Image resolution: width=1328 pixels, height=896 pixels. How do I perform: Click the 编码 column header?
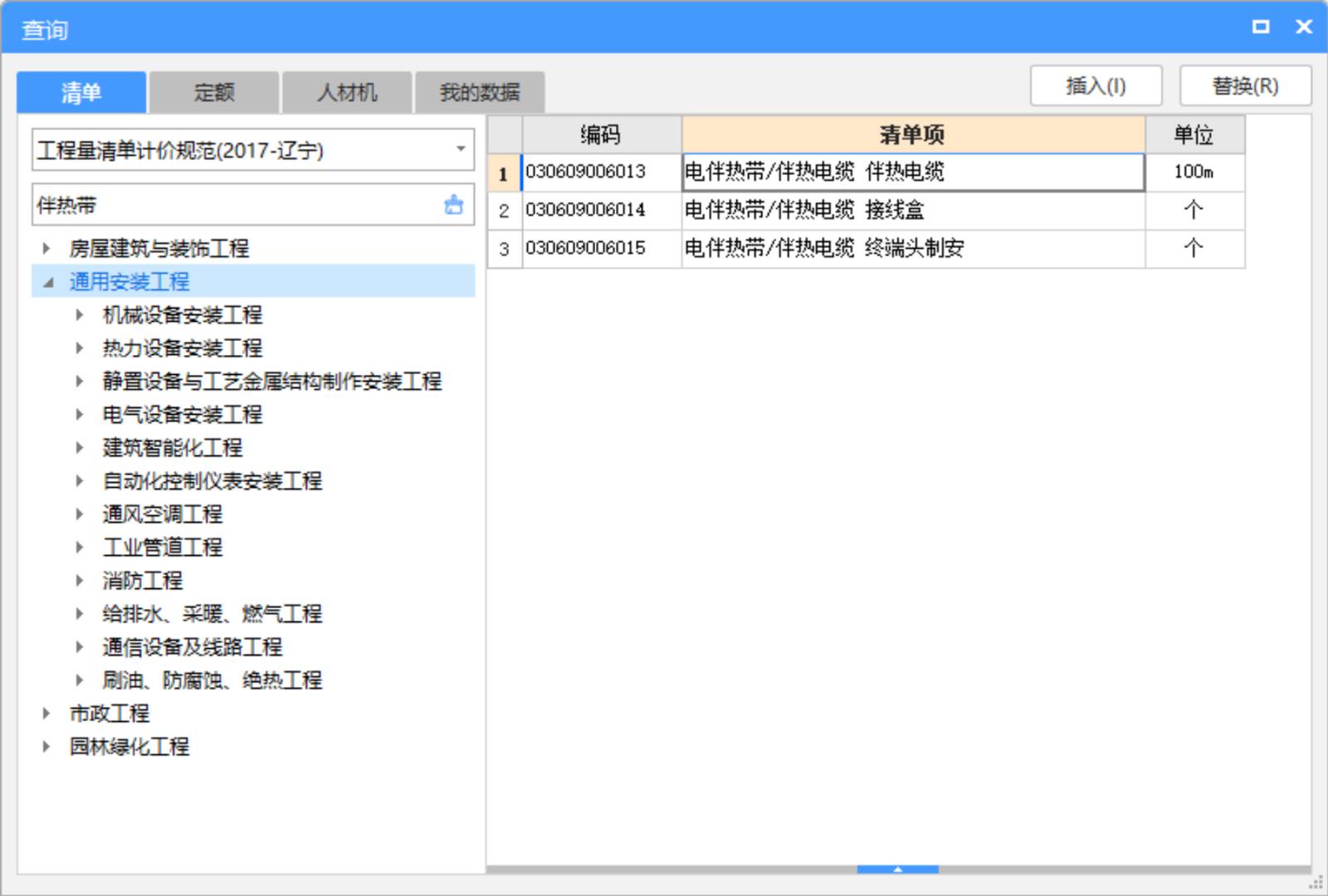coord(601,134)
